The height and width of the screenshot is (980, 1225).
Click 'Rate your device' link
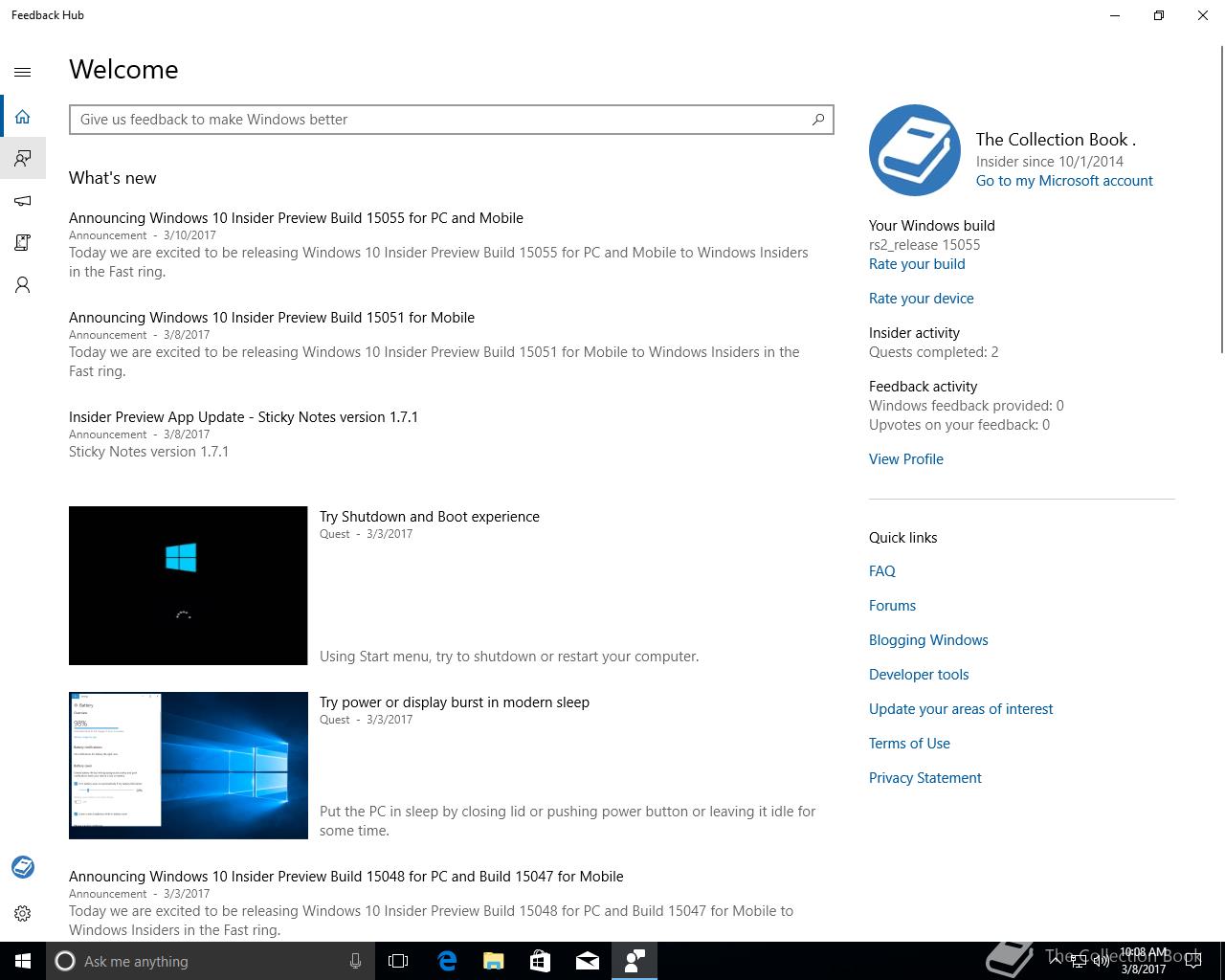[922, 299]
